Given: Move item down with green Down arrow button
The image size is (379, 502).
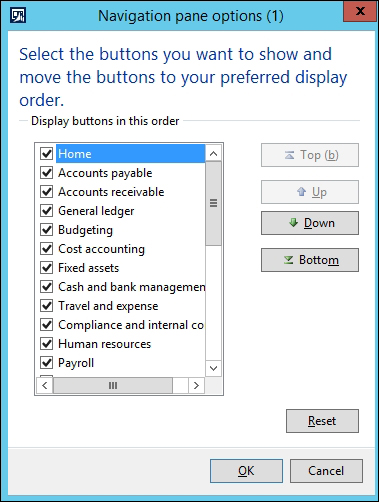Looking at the screenshot, I should tap(310, 223).
